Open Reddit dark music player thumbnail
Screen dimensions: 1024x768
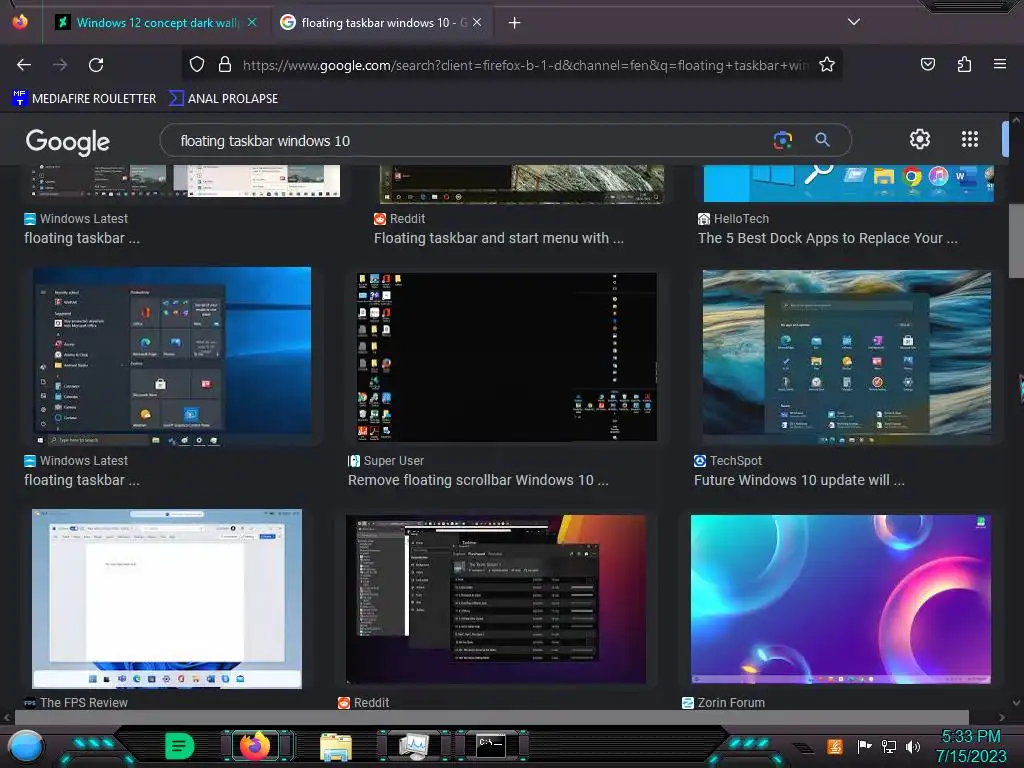tap(496, 600)
